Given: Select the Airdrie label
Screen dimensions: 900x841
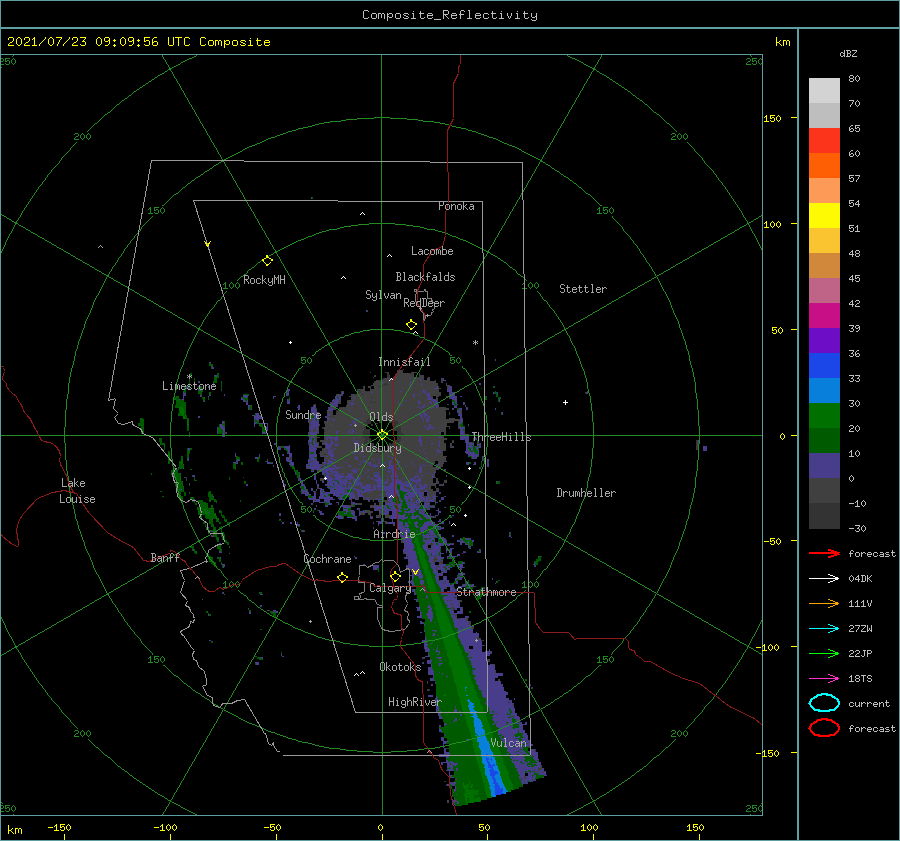Looking at the screenshot, I should [x=394, y=534].
